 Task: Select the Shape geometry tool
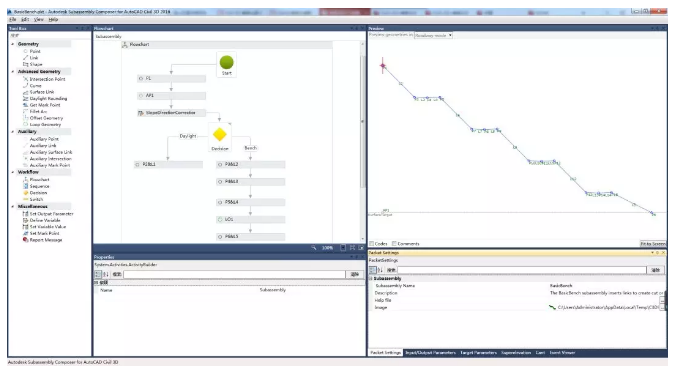[x=36, y=64]
